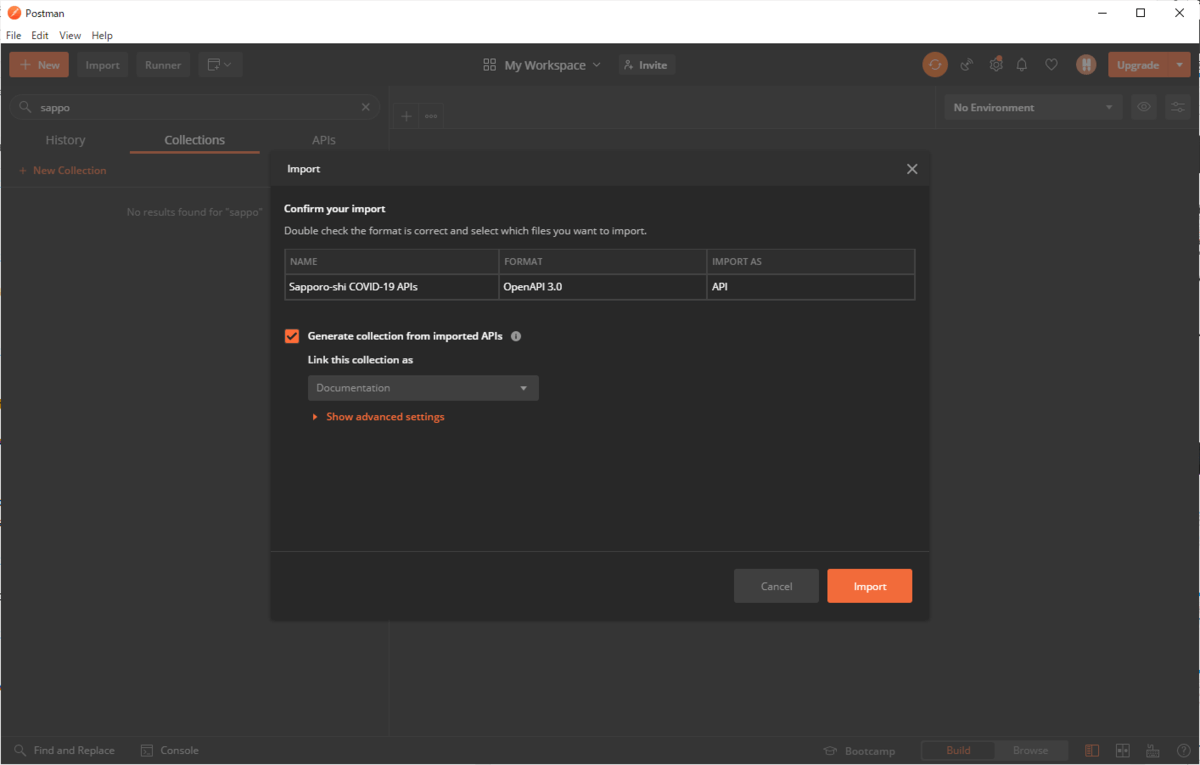1200x765 pixels.
Task: Click the environment quick look eye icon
Action: coord(1144,107)
